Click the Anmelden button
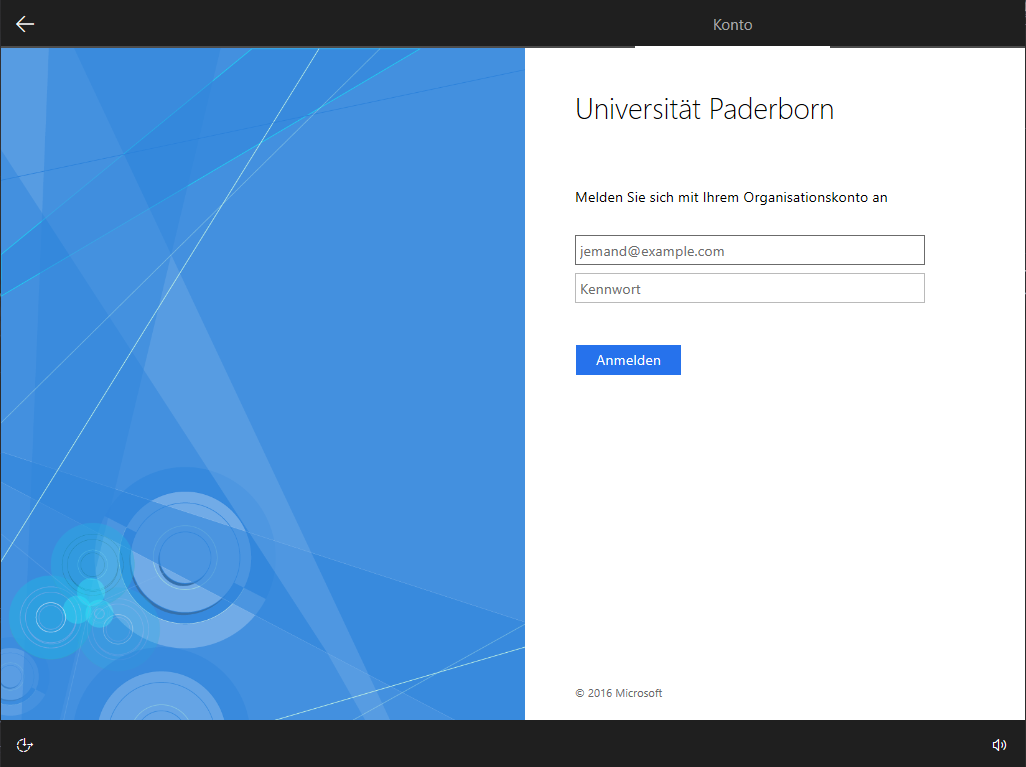The height and width of the screenshot is (767, 1026). pos(628,360)
